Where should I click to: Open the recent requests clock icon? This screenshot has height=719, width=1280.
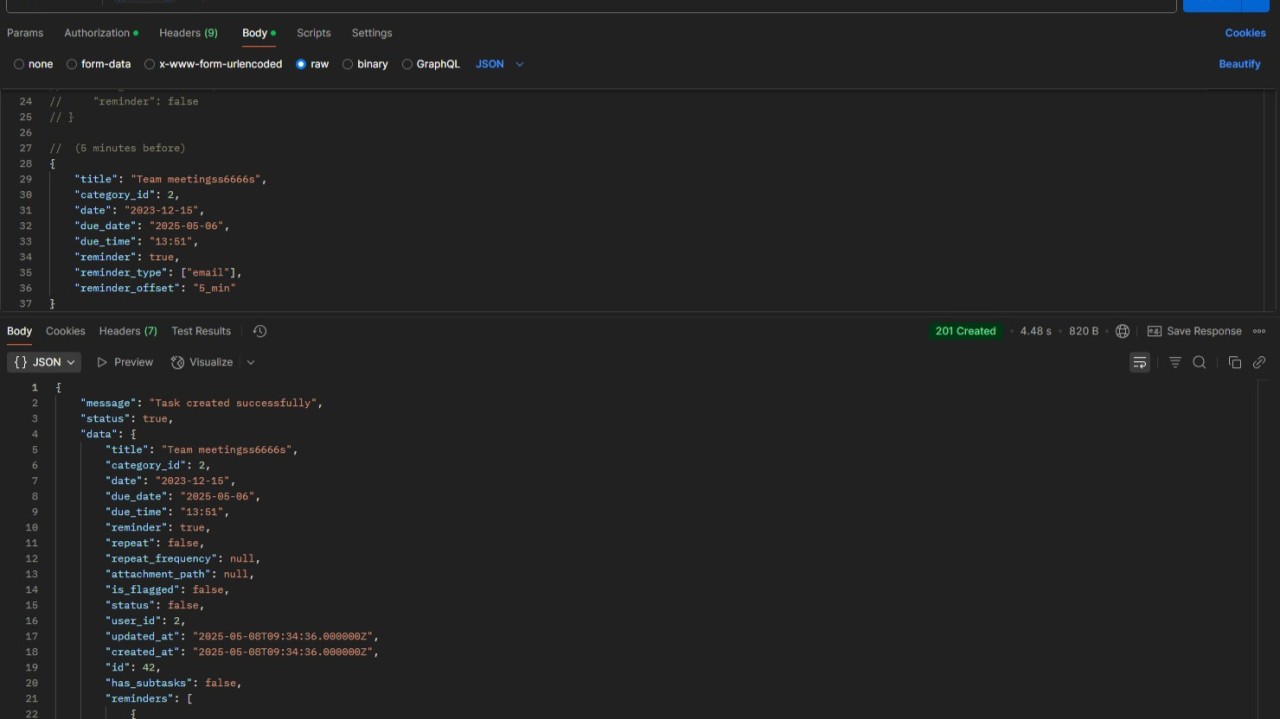click(259, 330)
